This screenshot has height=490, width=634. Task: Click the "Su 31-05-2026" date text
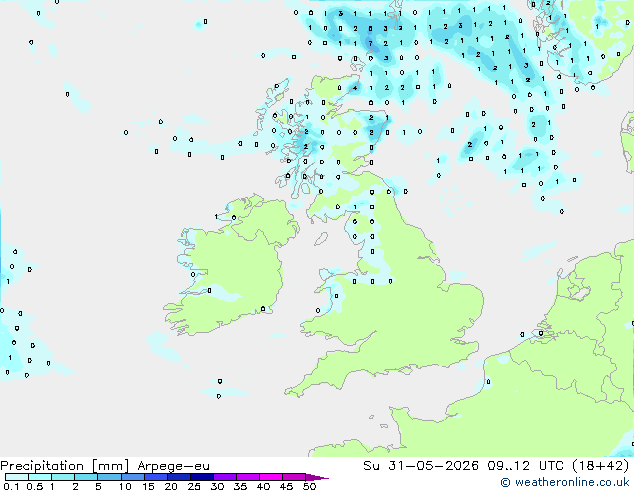(x=421, y=466)
